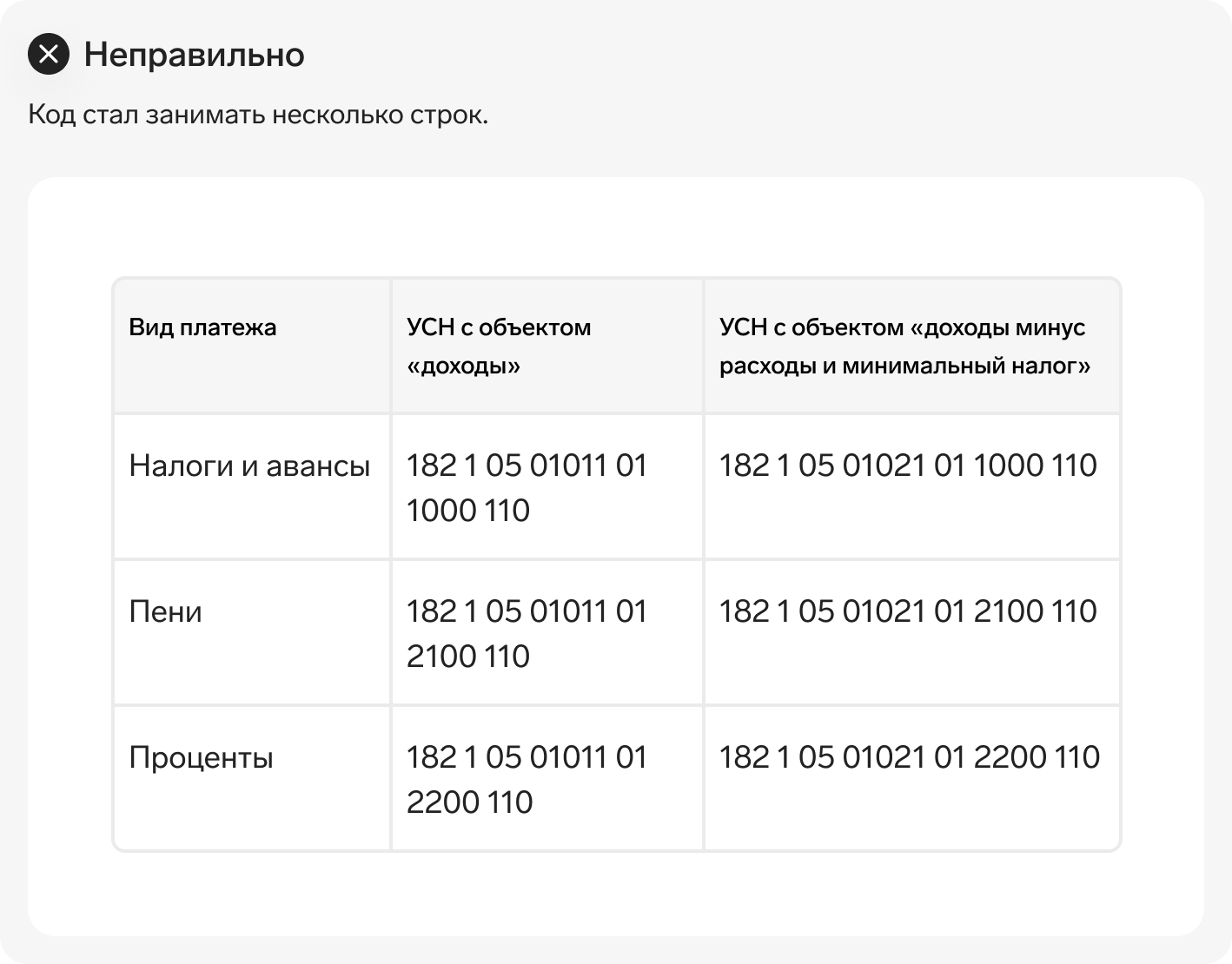Click code 182 1 05 01021 01 2200 110

(909, 757)
